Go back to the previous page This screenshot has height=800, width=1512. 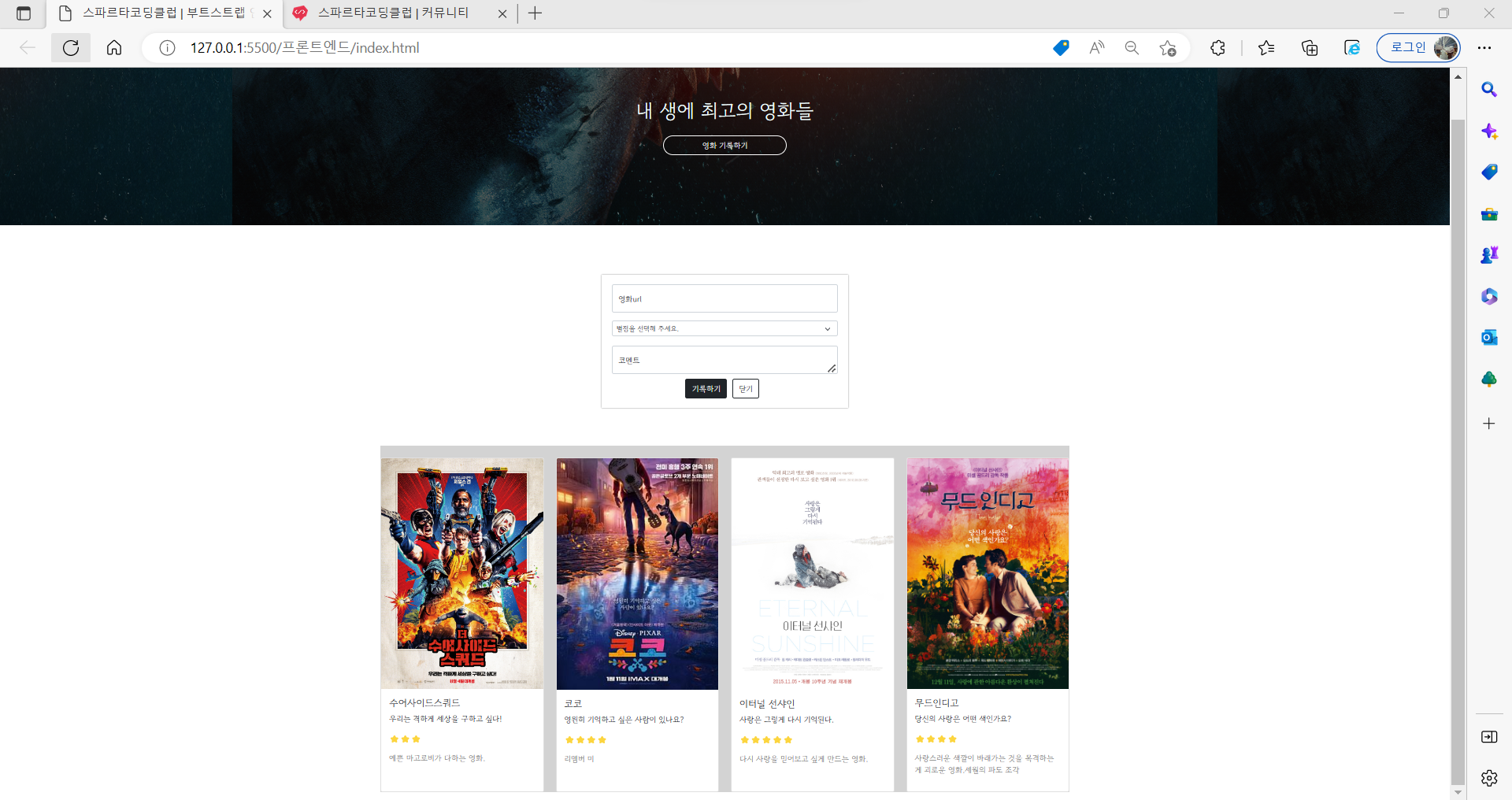[x=28, y=48]
